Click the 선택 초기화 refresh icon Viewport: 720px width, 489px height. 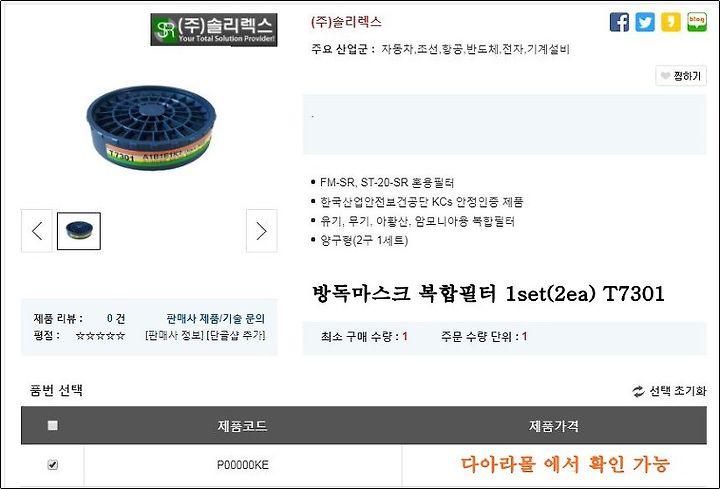point(638,391)
